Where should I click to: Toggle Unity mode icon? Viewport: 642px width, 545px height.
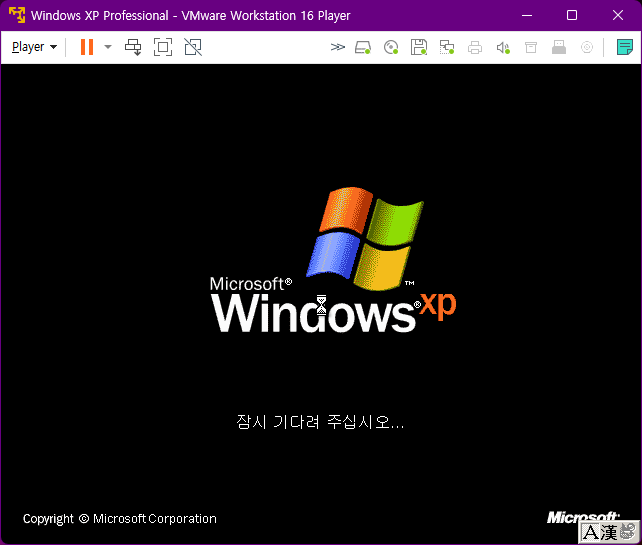193,47
